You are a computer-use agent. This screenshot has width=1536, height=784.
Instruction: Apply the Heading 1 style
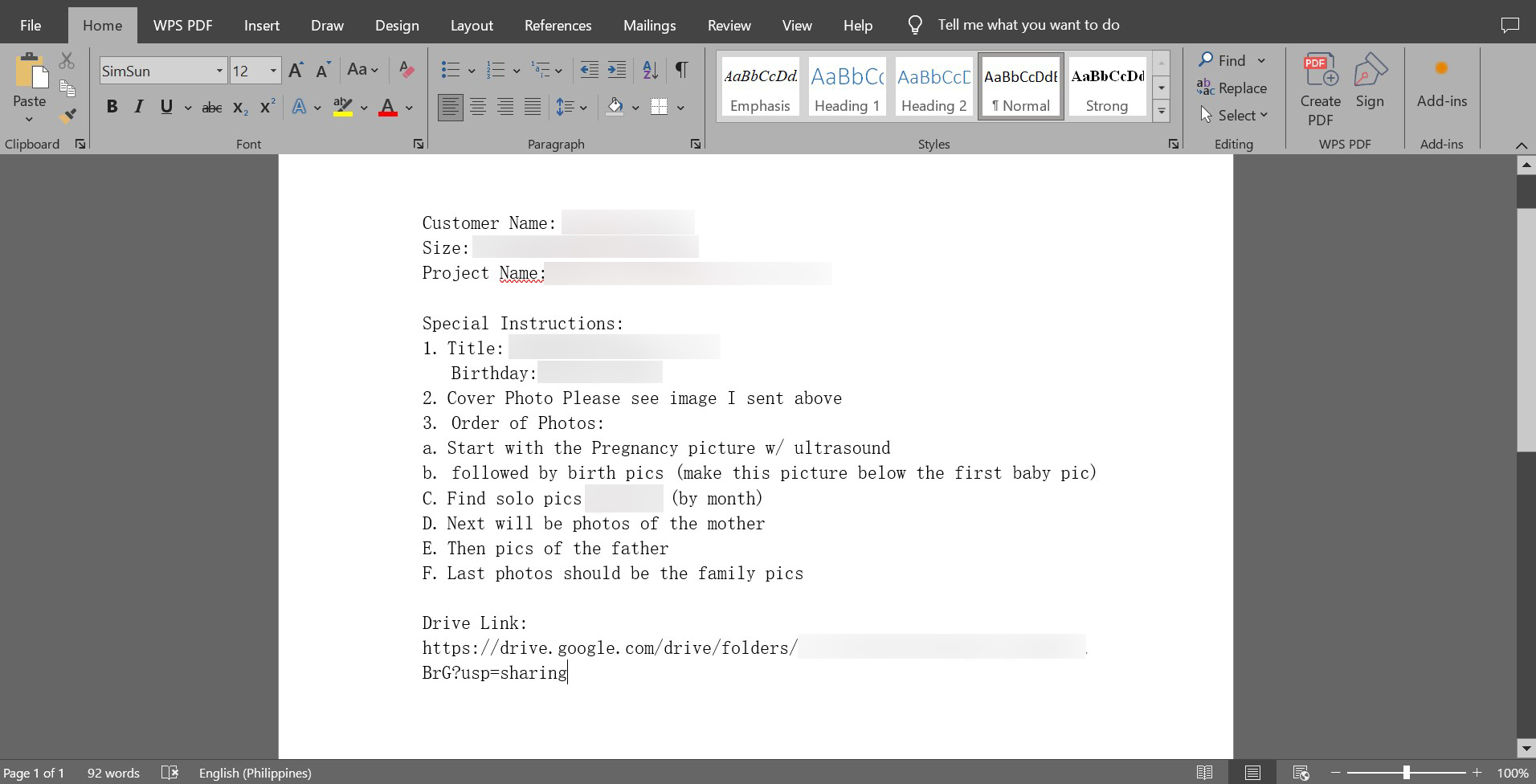pyautogui.click(x=847, y=87)
